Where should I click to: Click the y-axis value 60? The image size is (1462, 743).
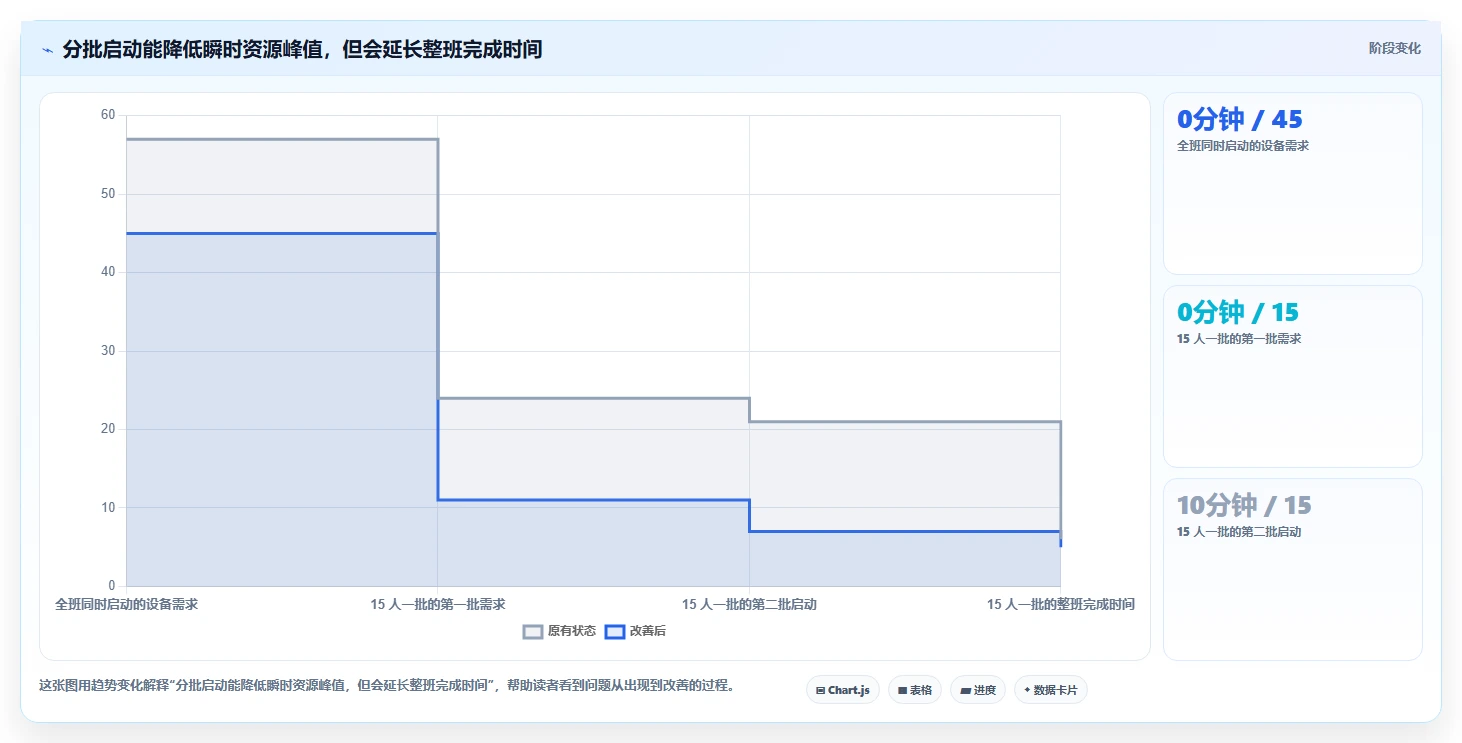coord(108,115)
